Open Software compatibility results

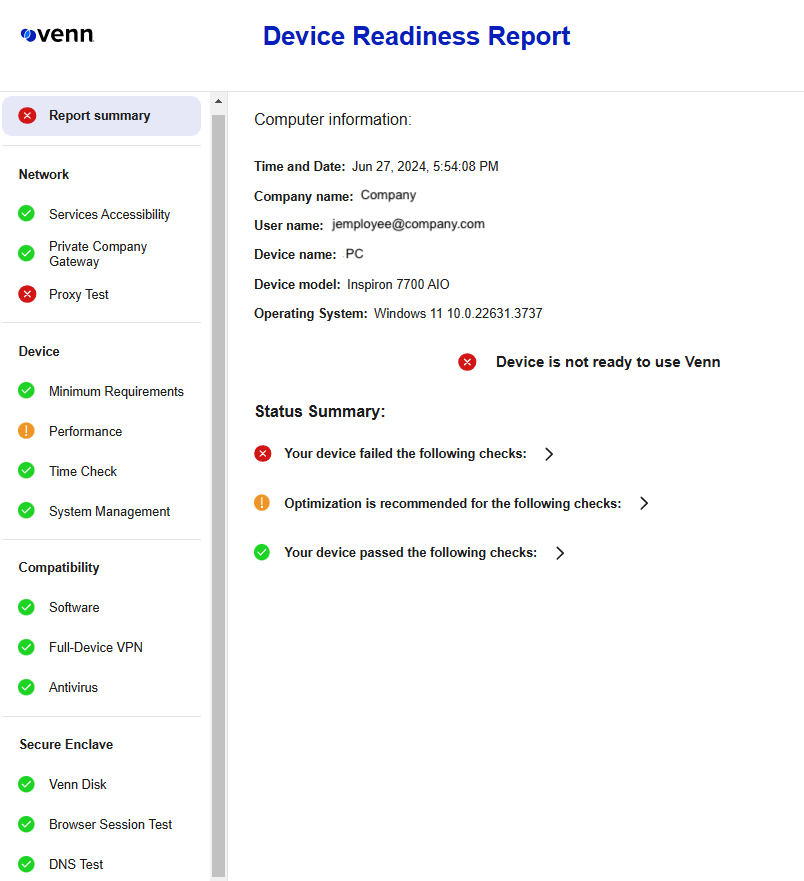point(74,607)
